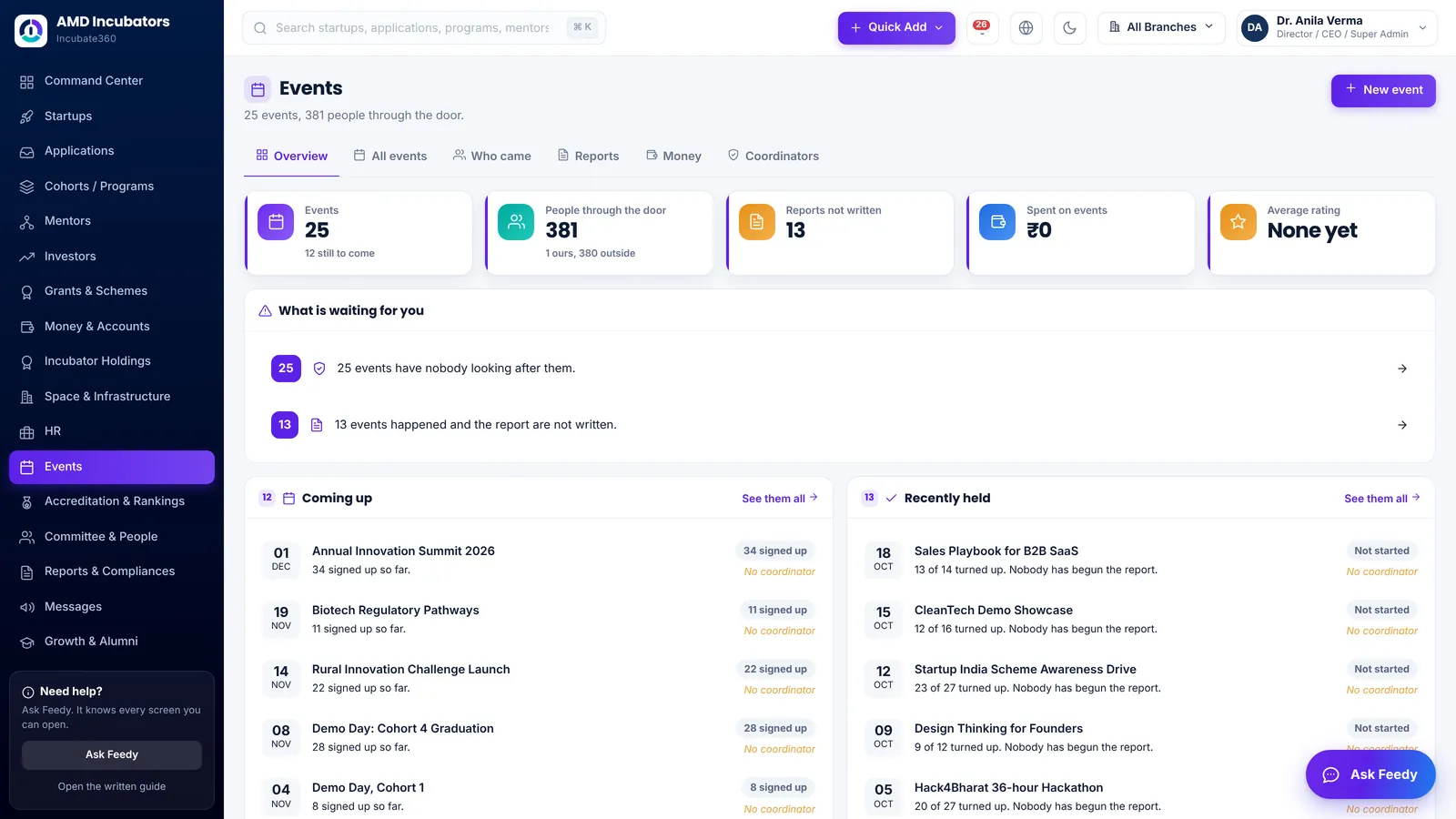Click the search startups input field
1456x819 pixels.
coord(424,27)
